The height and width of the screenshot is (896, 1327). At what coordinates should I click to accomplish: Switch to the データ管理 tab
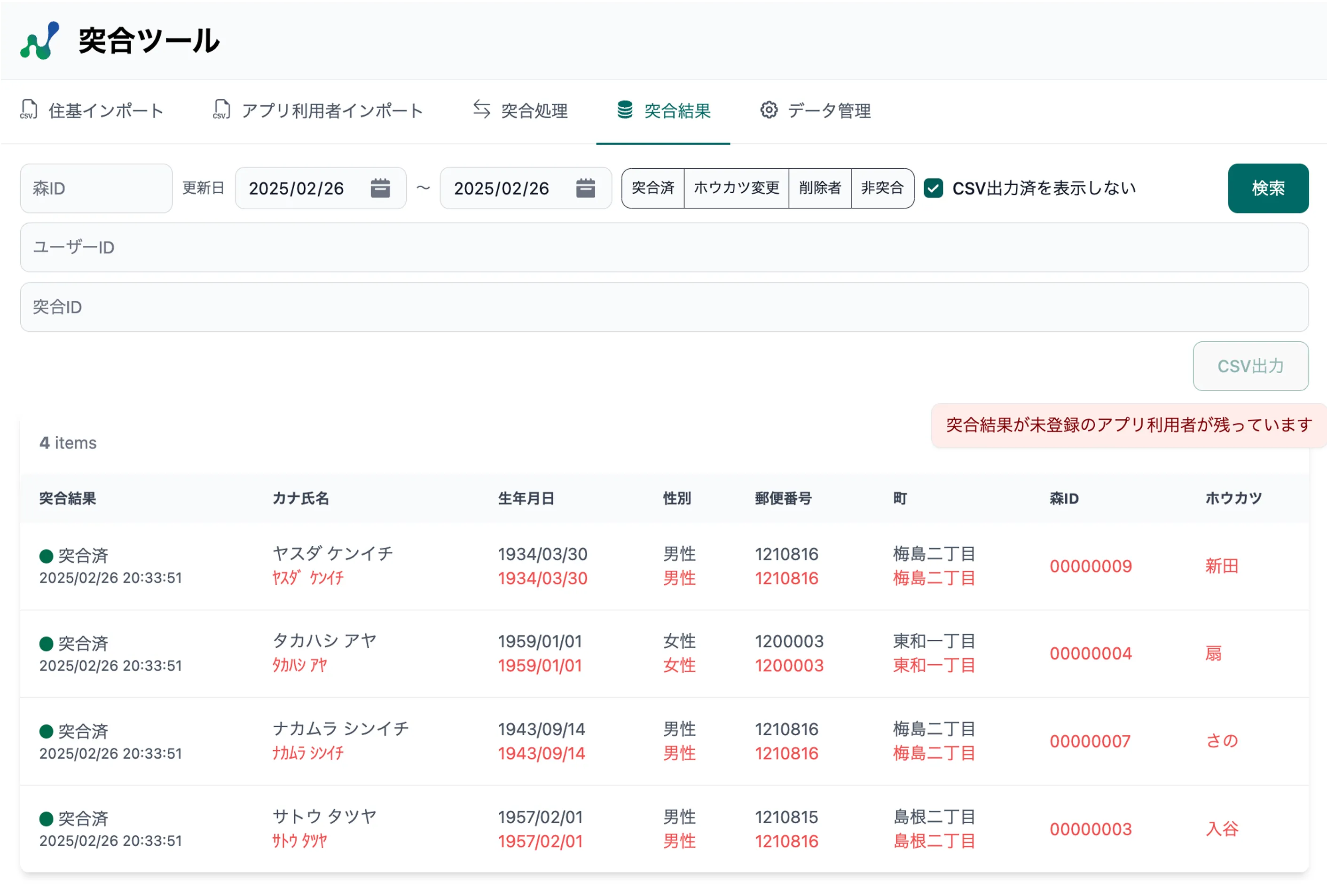829,111
